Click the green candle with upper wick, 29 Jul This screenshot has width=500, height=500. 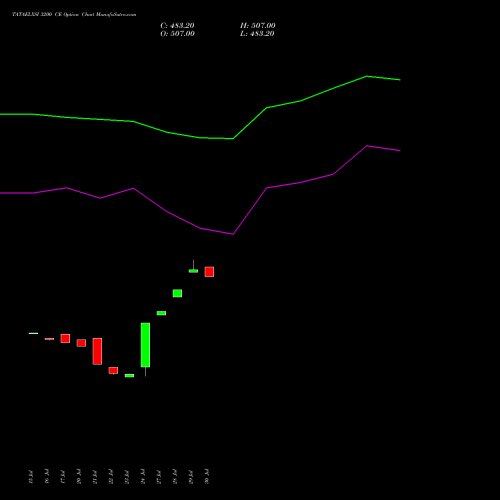coord(193,271)
